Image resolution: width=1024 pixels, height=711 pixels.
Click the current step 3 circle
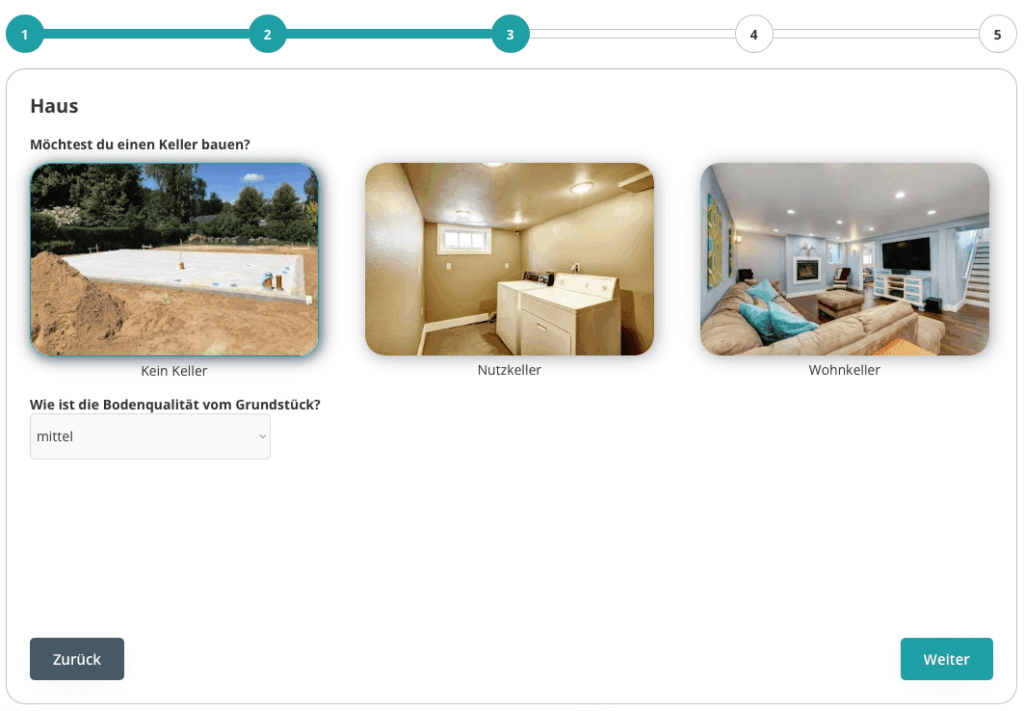click(510, 34)
